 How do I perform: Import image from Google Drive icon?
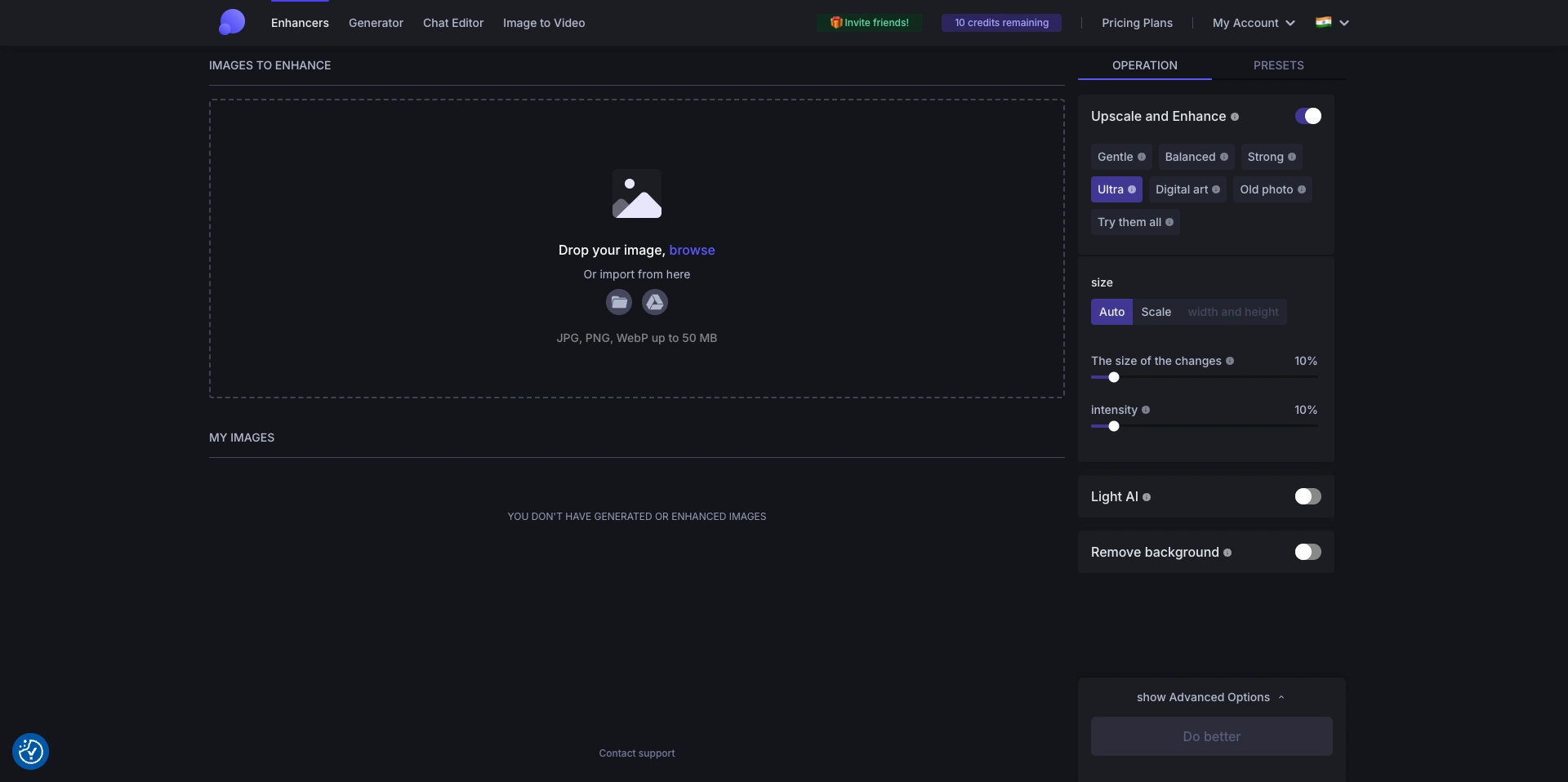point(655,303)
